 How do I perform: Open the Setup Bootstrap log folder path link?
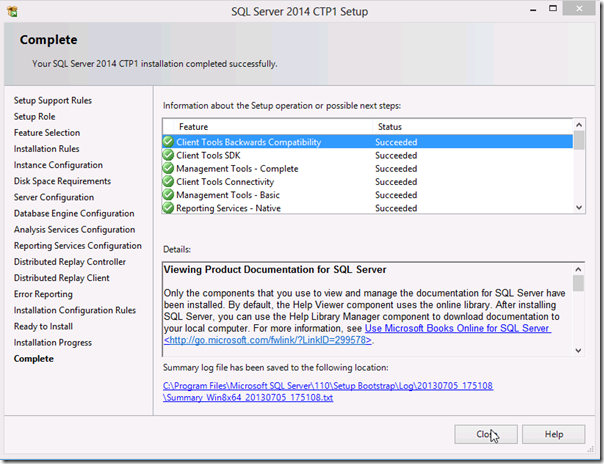click(x=328, y=385)
